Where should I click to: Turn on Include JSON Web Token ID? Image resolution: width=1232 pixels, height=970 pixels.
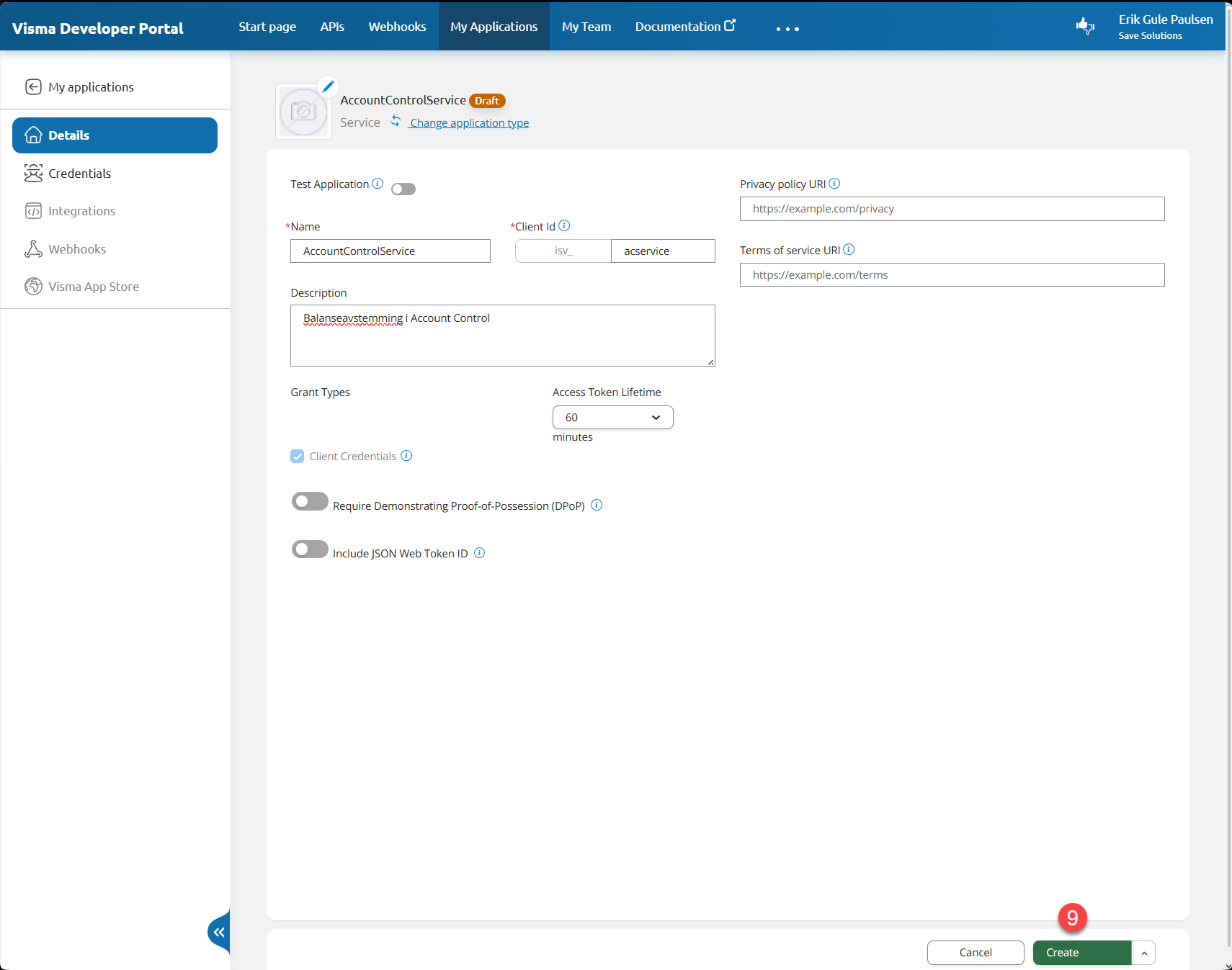tap(310, 549)
